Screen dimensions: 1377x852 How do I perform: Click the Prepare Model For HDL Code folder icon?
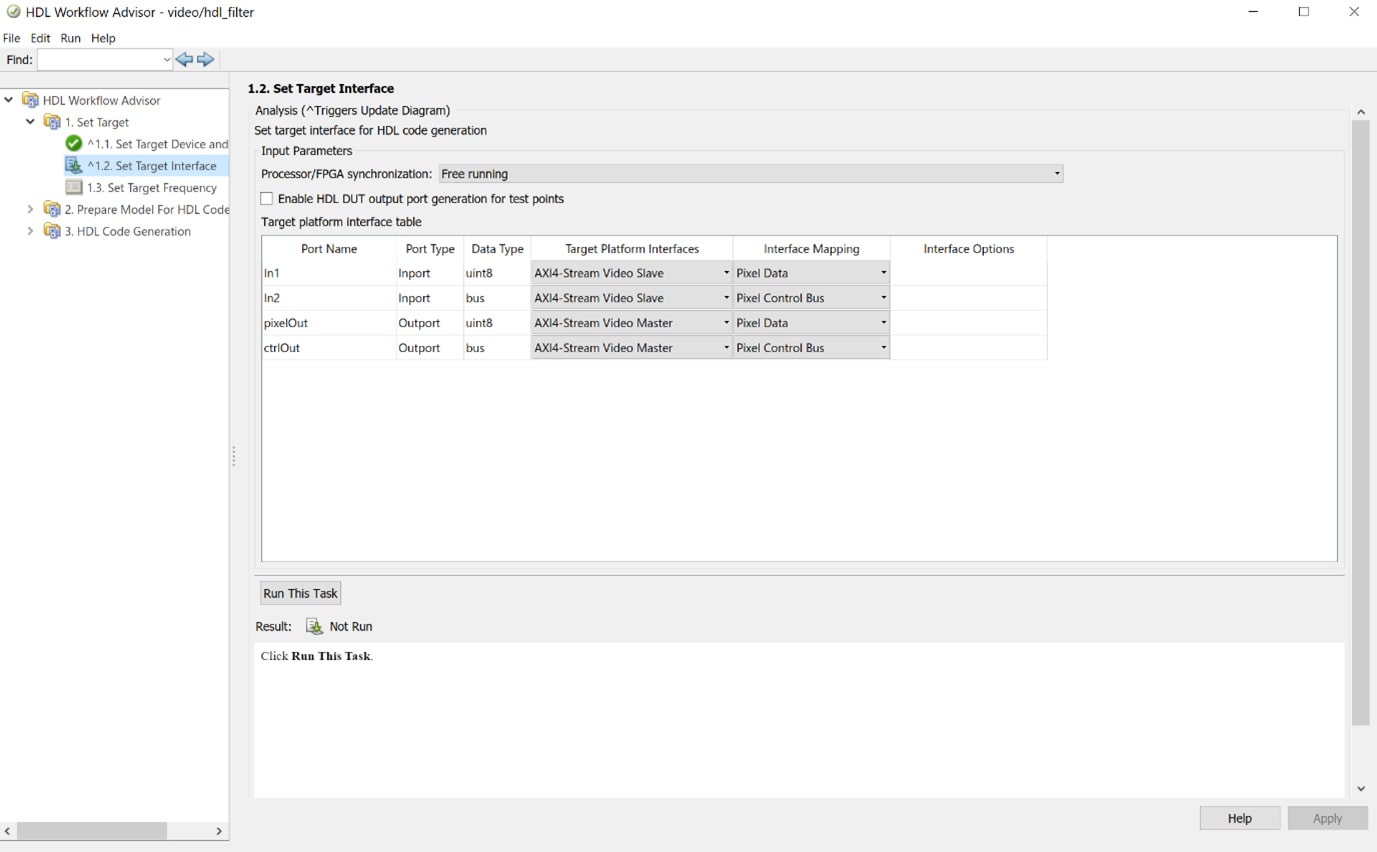(52, 210)
